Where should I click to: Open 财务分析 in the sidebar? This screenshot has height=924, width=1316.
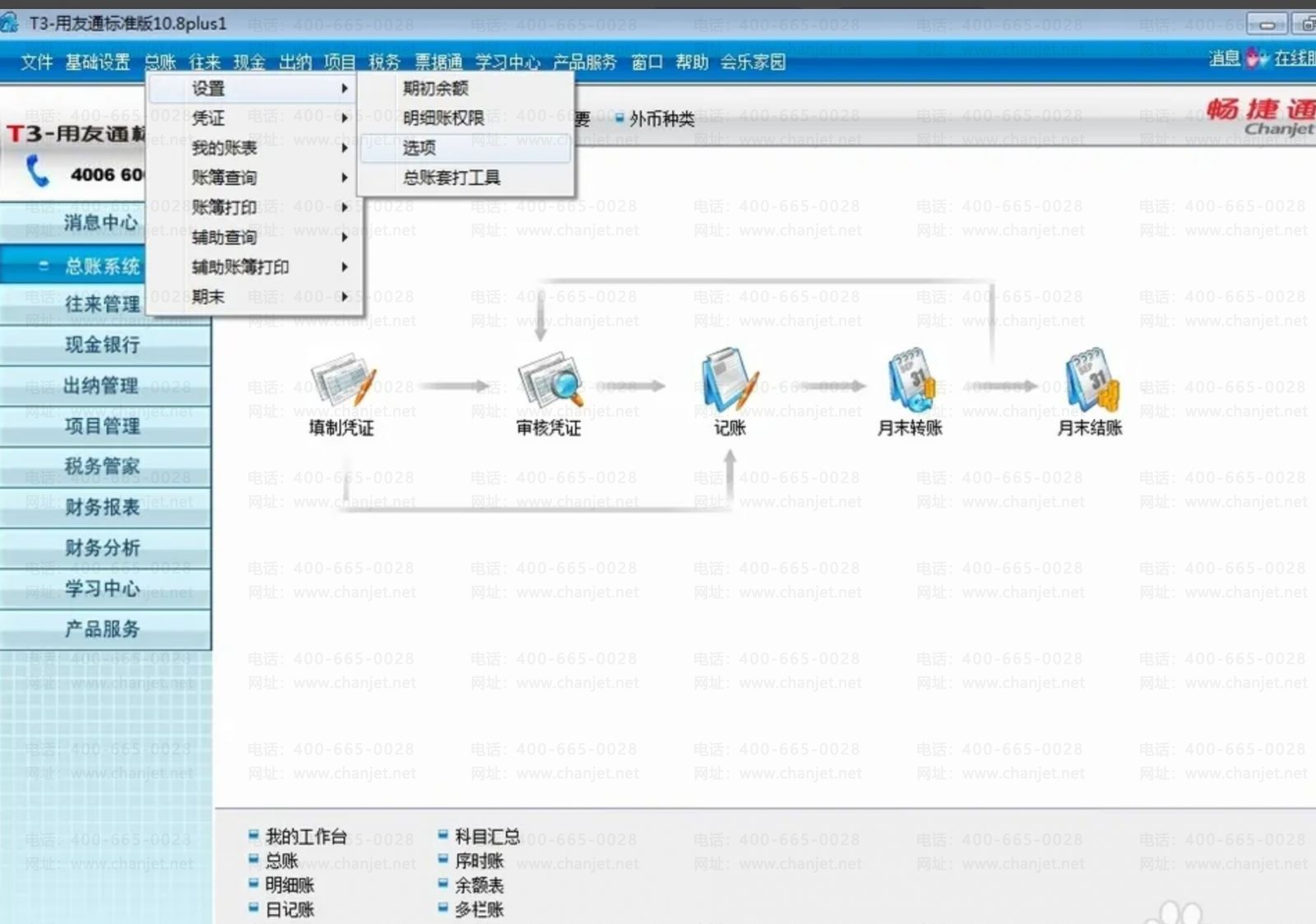[105, 547]
